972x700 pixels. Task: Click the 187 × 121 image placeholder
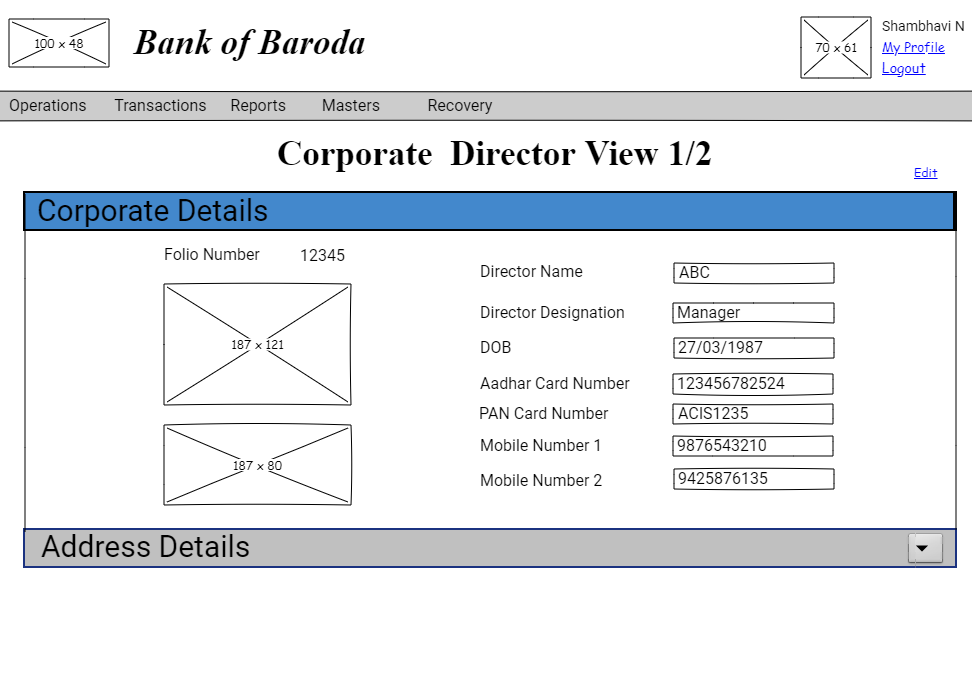pos(257,344)
